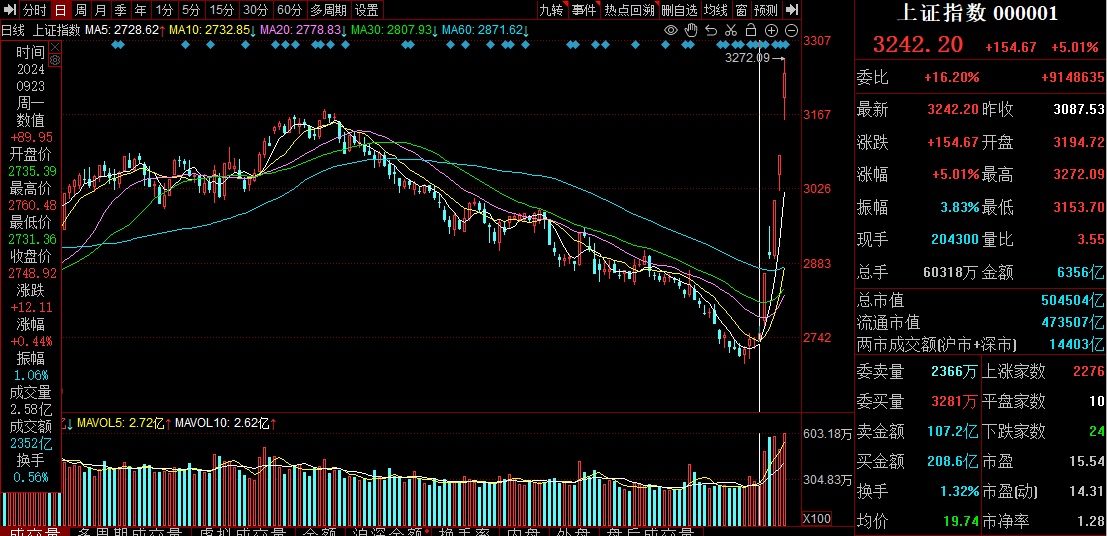Switch to the 1分 minute chart
The height and width of the screenshot is (536, 1107).
[164, 10]
